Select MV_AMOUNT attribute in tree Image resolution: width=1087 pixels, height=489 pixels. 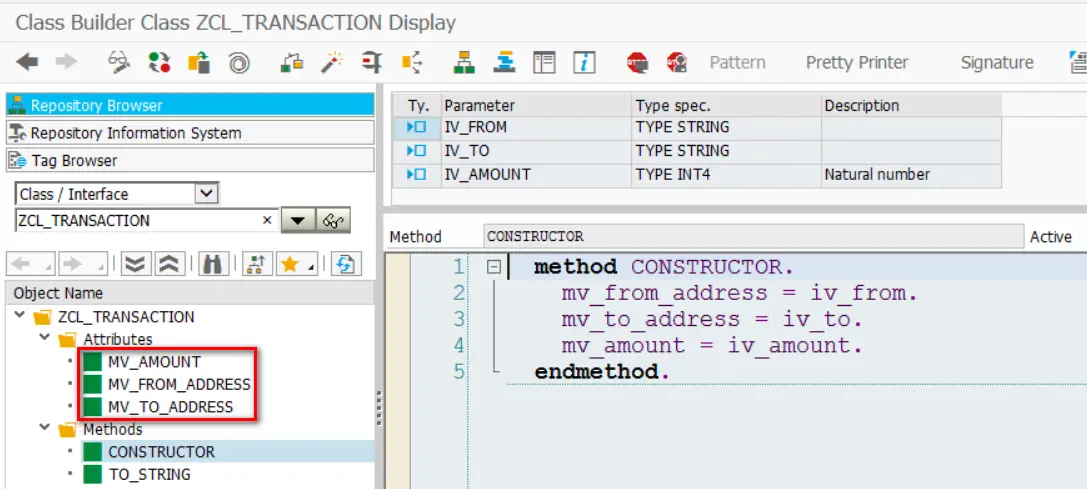coord(154,361)
